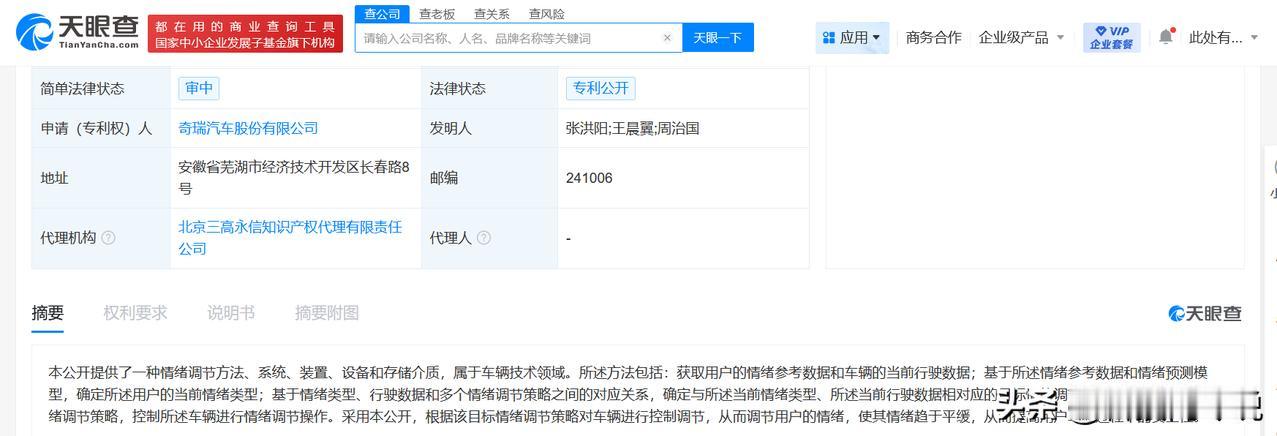
Task: Click the 天眼一下 search button
Action: pos(718,38)
